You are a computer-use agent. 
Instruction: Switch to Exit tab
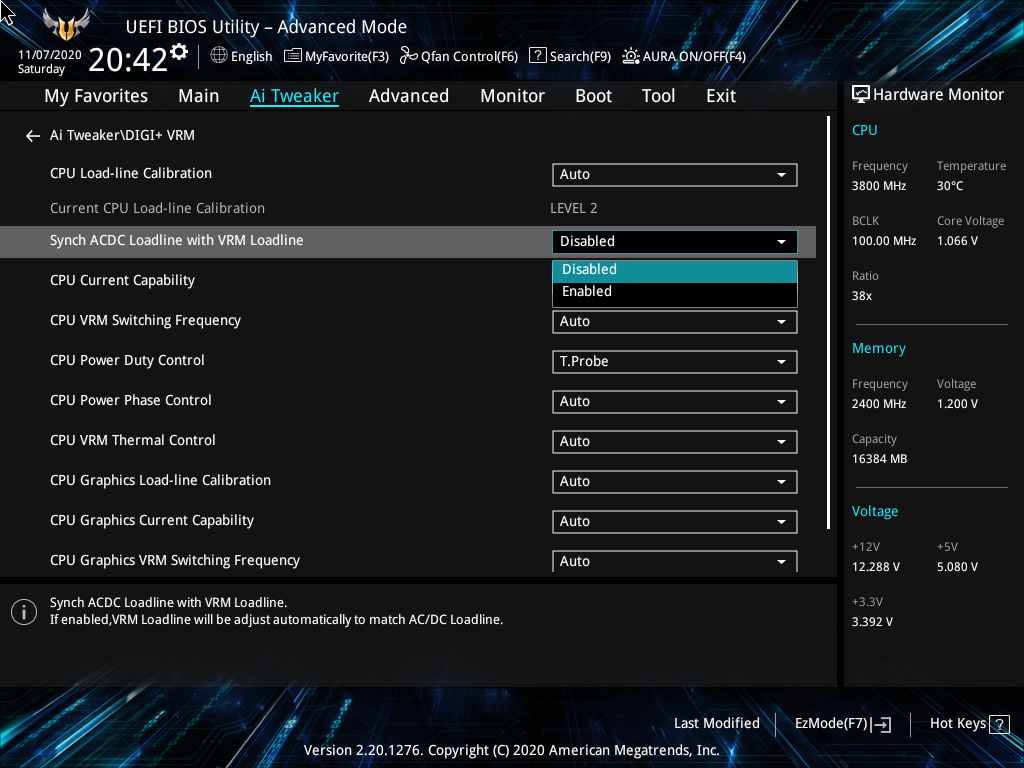pos(721,96)
